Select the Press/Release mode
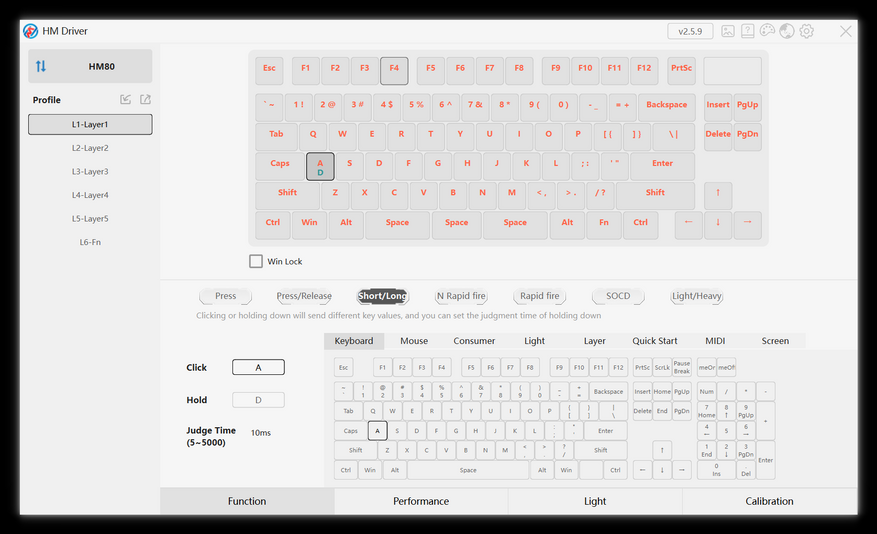This screenshot has width=877, height=534. [304, 296]
